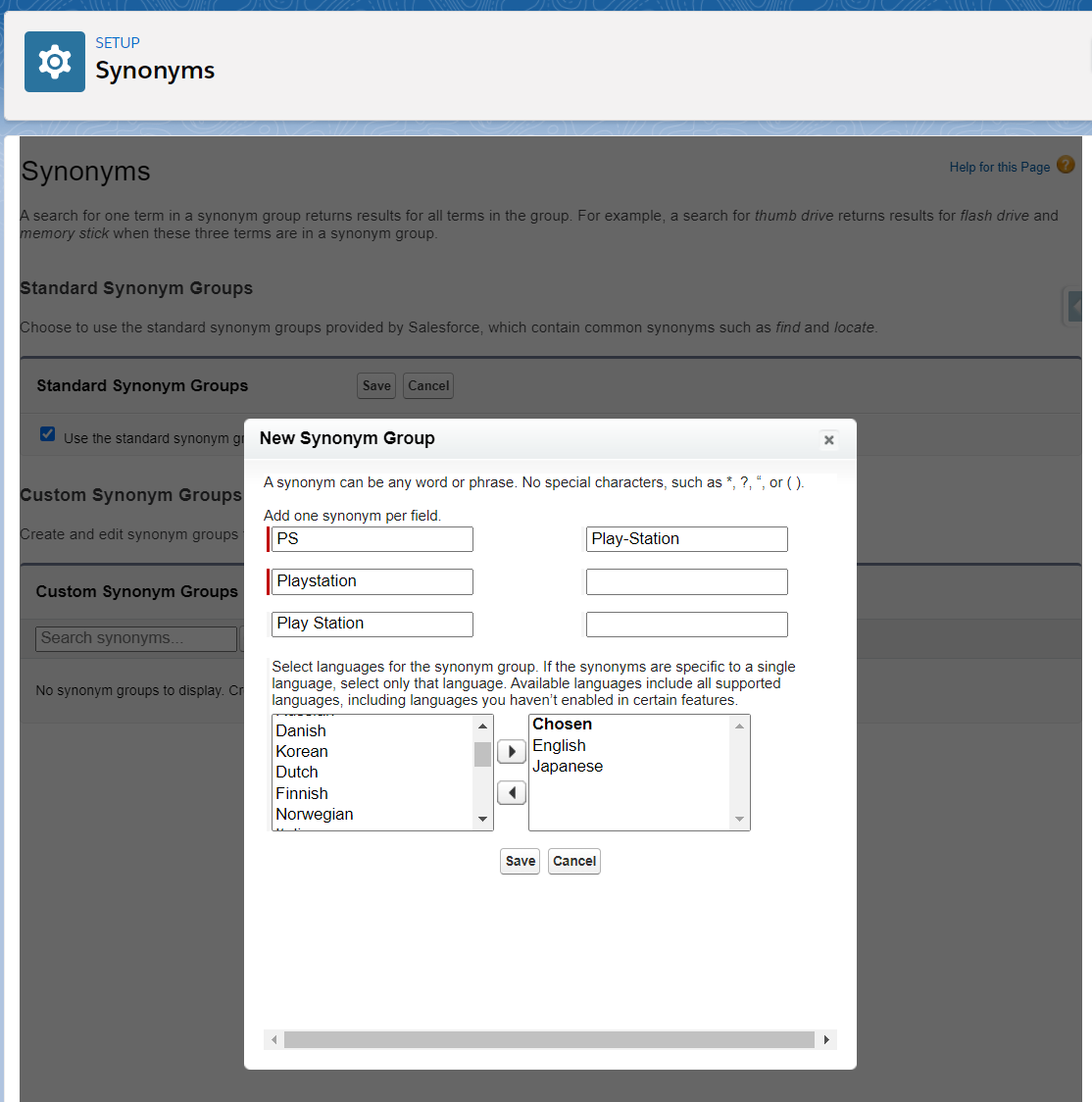The height and width of the screenshot is (1102, 1092).
Task: Click the Setup gear icon
Action: (55, 62)
